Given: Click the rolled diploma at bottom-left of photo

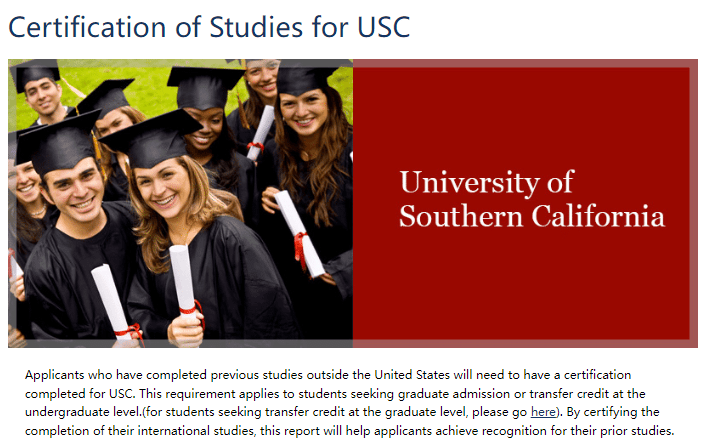Looking at the screenshot, I should pyautogui.click(x=114, y=304).
